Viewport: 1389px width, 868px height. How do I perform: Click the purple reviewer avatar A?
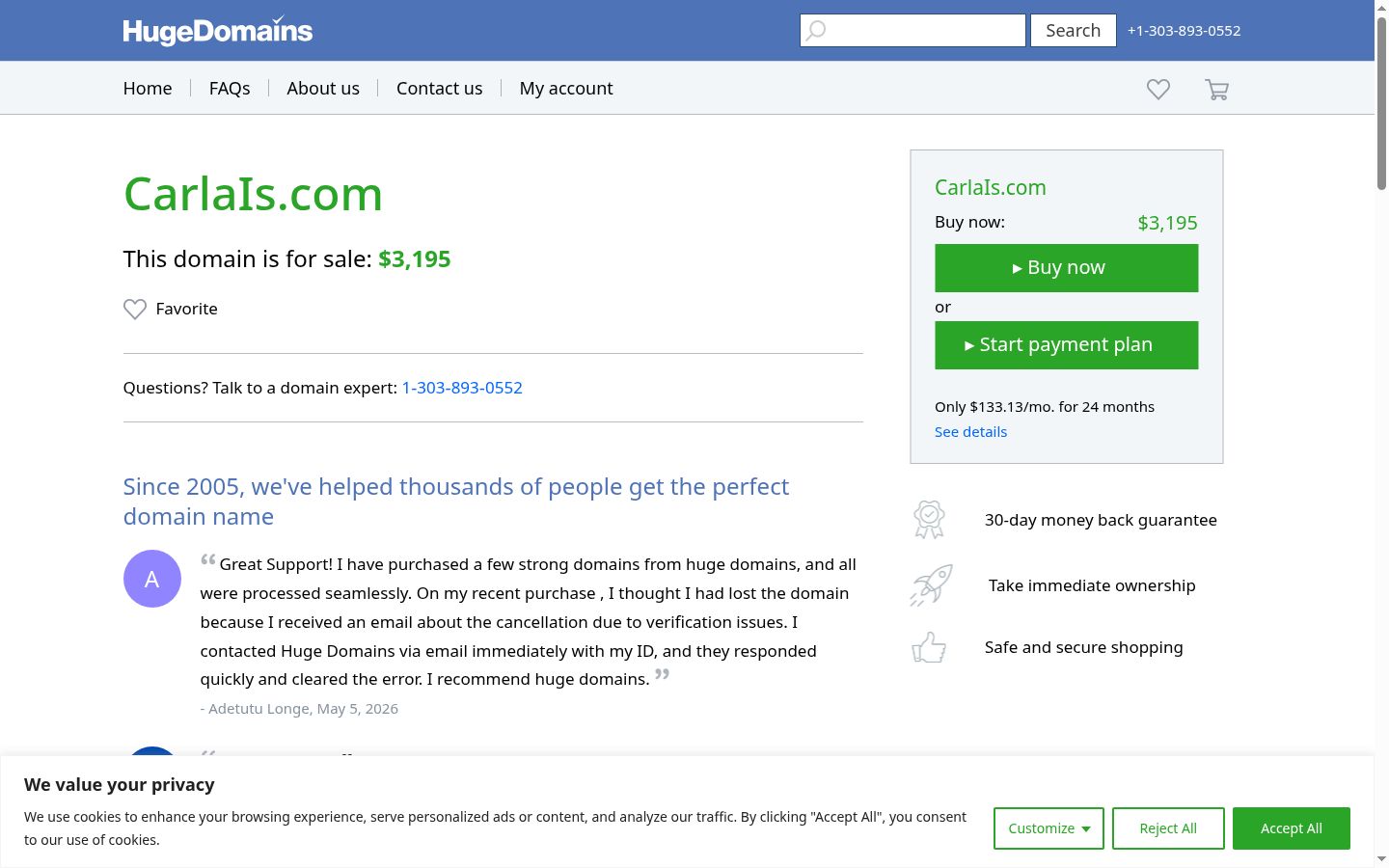(152, 579)
